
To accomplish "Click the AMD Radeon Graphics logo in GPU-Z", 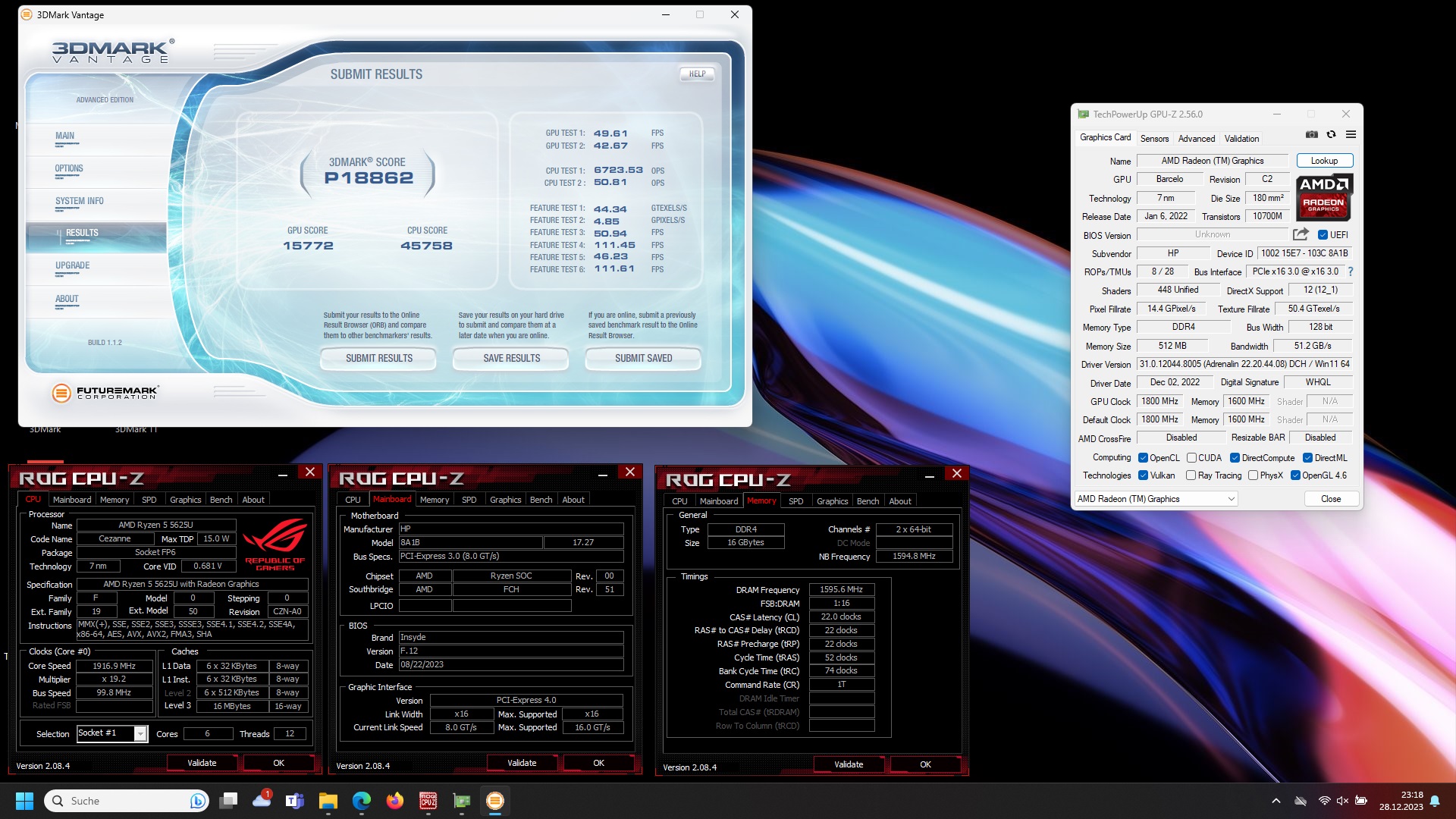I will [x=1324, y=197].
